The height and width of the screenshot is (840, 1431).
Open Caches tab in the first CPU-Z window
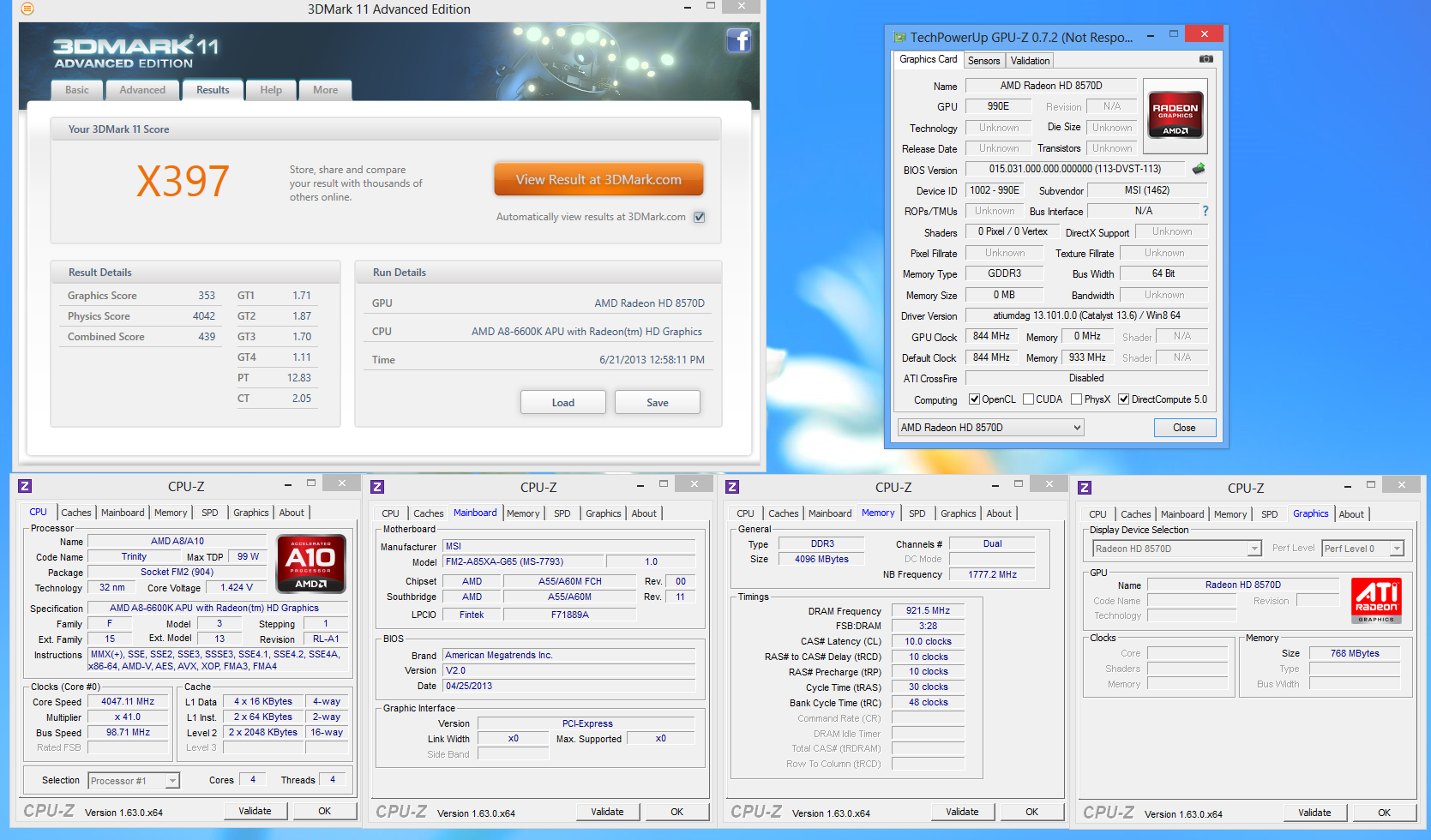[x=76, y=513]
